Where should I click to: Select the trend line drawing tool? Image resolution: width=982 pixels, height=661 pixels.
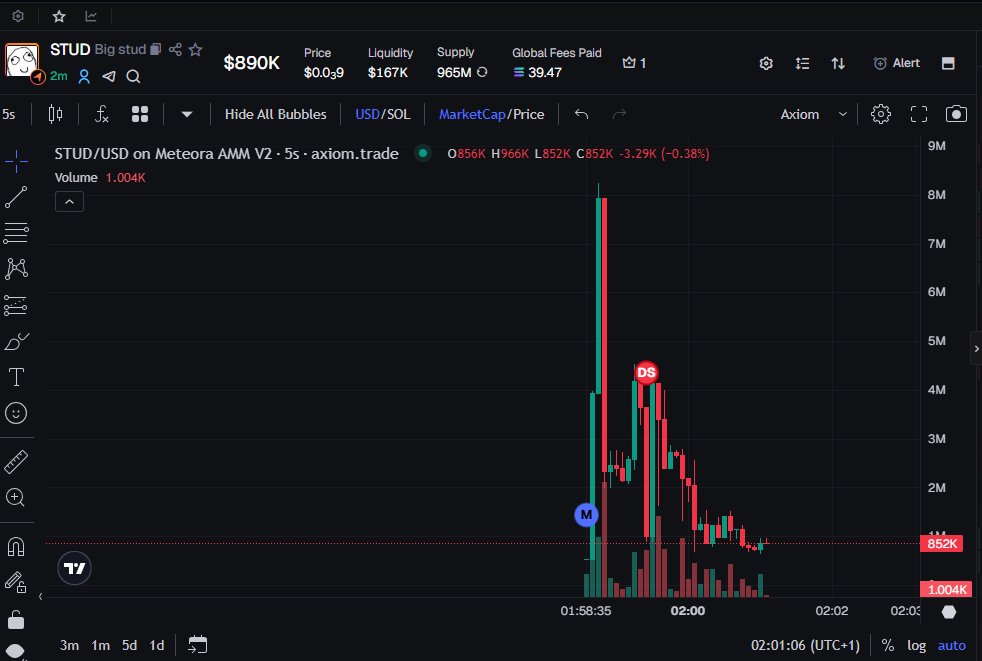16,198
